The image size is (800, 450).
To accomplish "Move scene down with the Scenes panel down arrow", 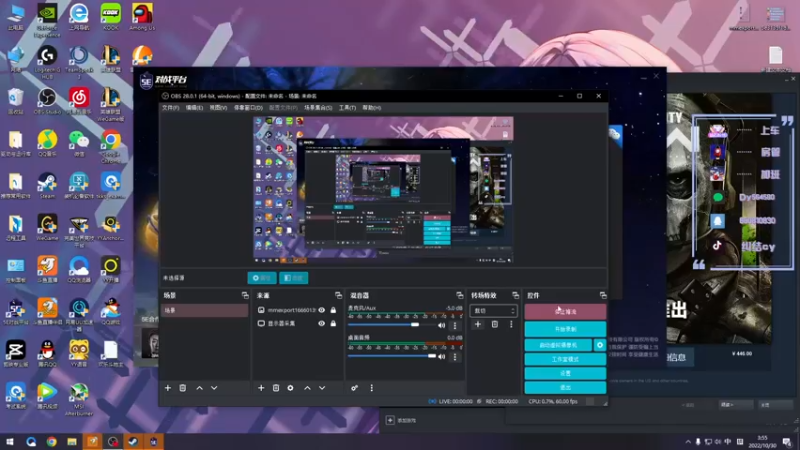I will click(x=214, y=388).
